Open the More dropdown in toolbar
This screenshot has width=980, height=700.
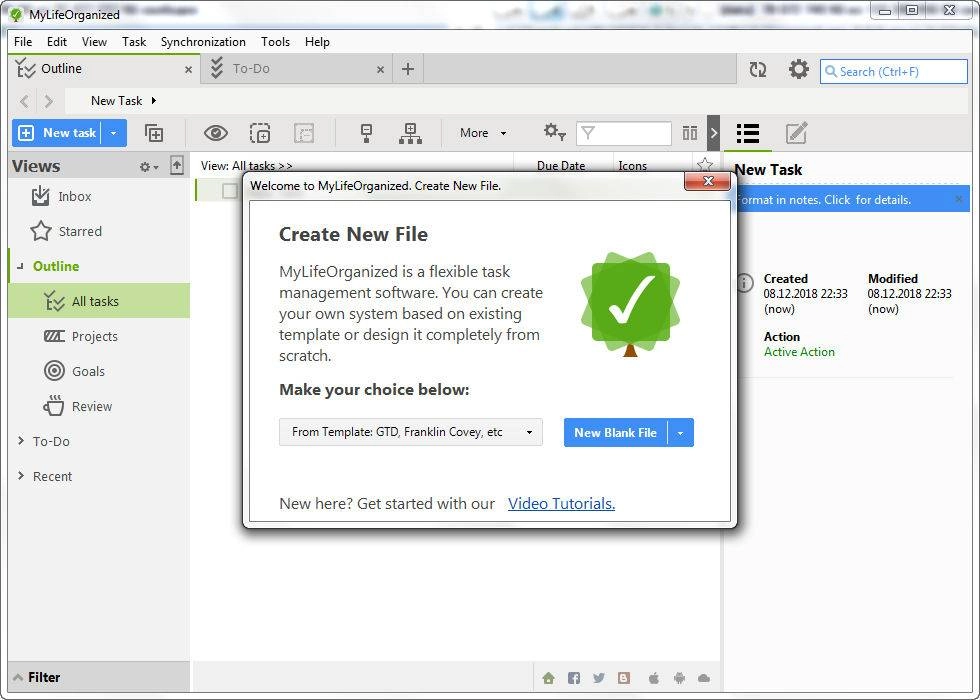482,133
